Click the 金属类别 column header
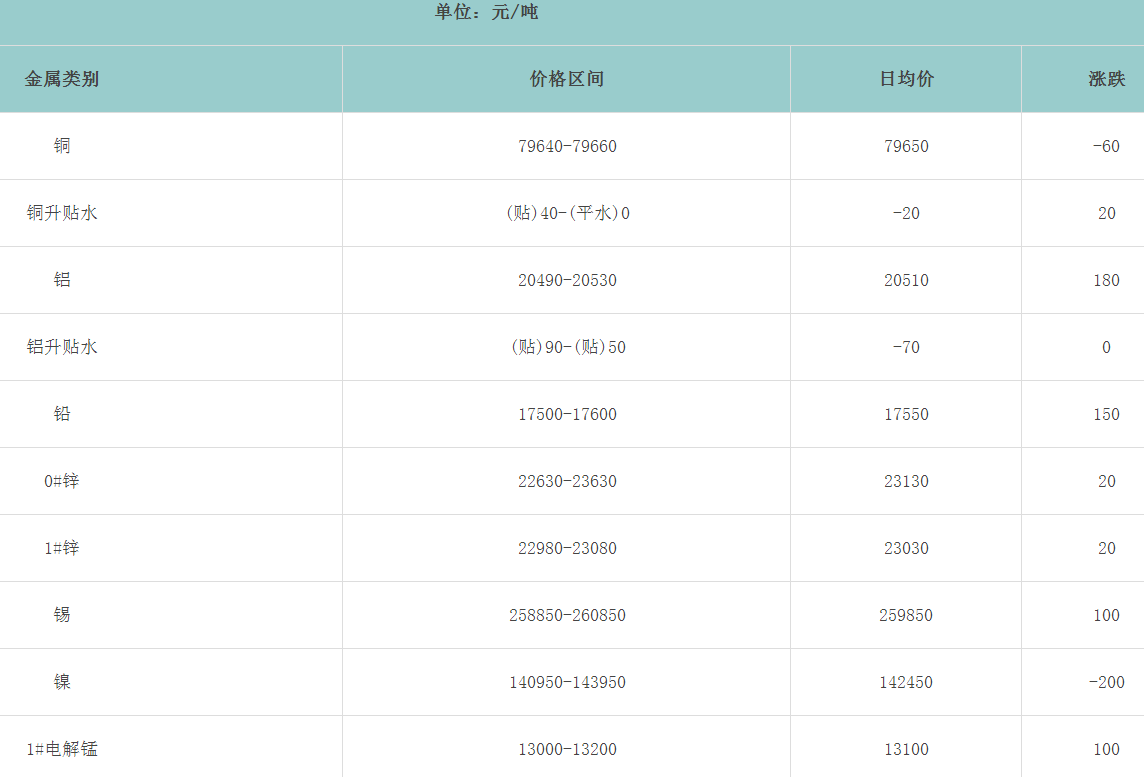This screenshot has width=1144, height=777. click(62, 79)
